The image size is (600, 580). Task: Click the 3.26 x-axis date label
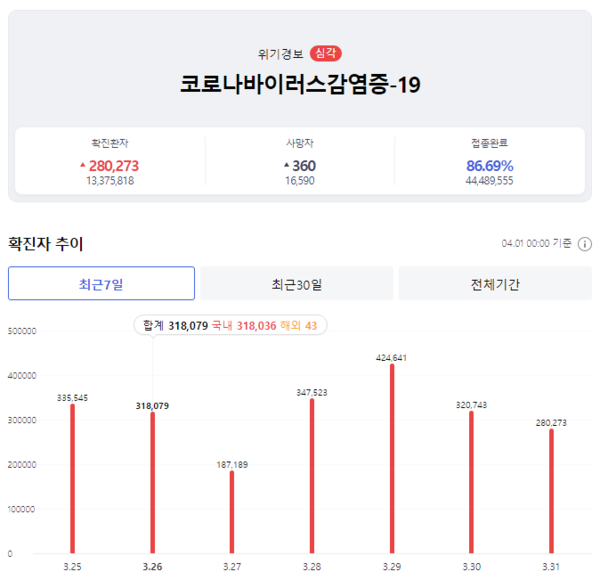152,567
